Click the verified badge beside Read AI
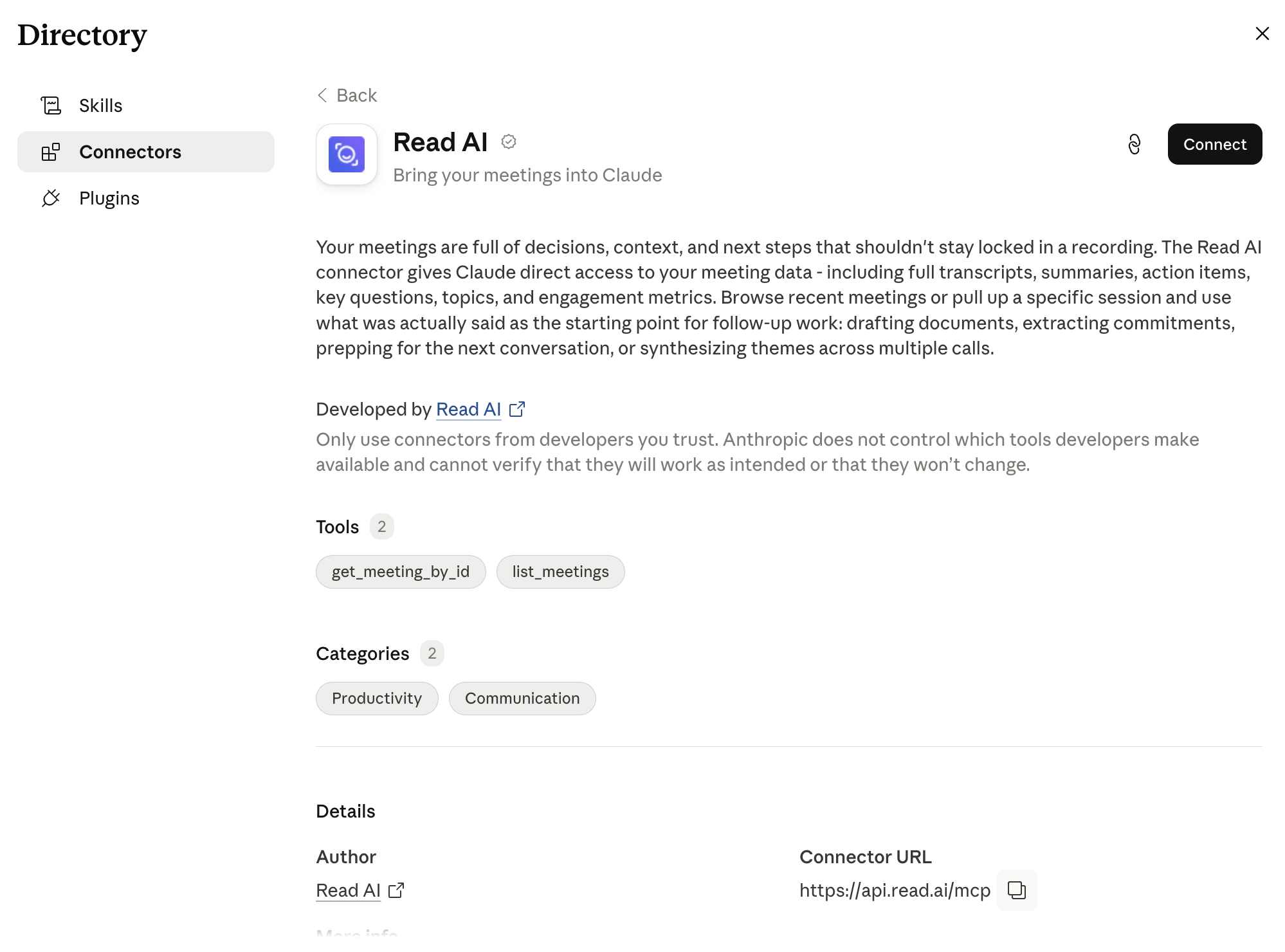Image resolution: width=1285 pixels, height=952 pixels. coord(509,142)
